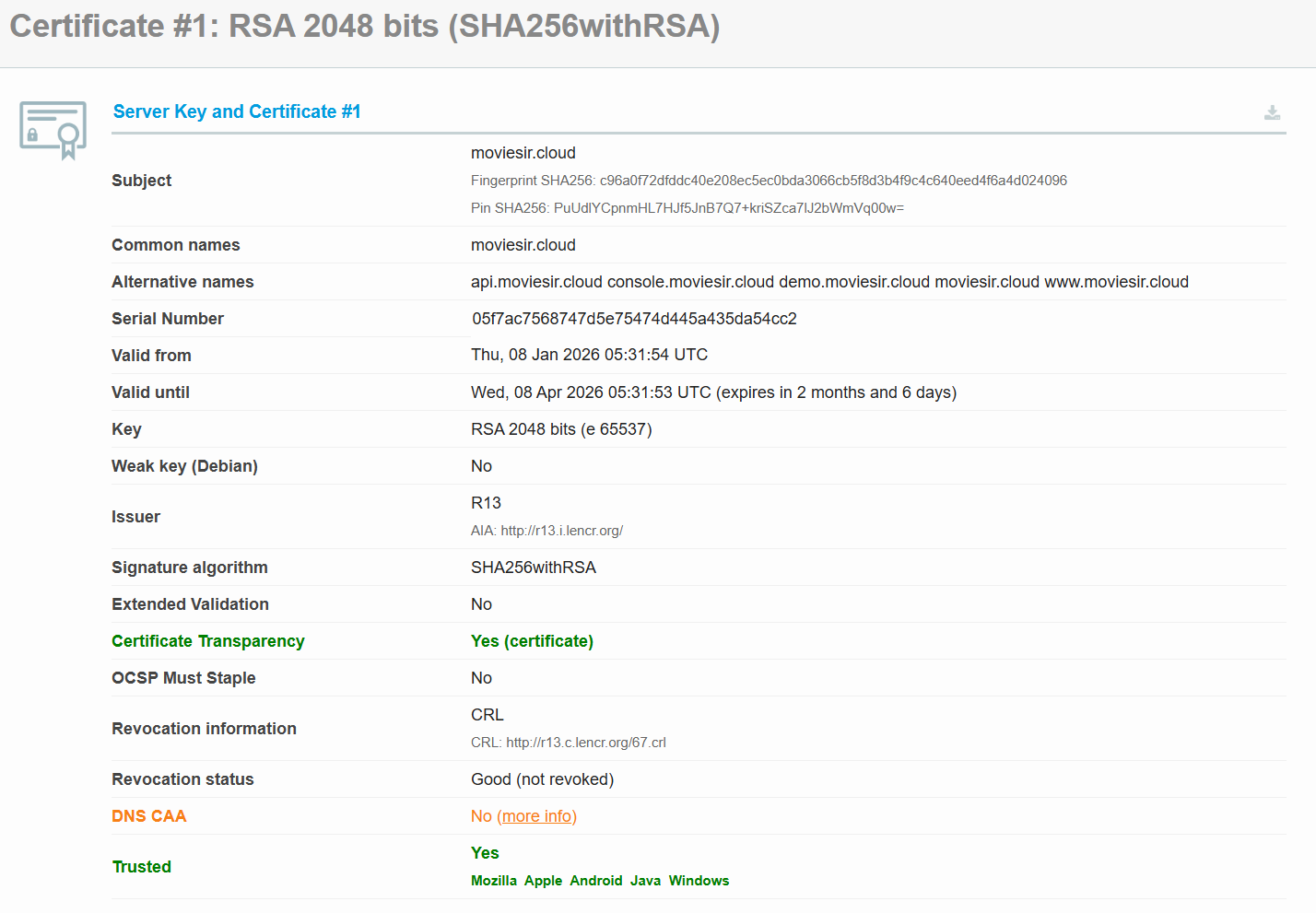
Task: Click the Mozilla trust store label
Action: pyautogui.click(x=493, y=881)
